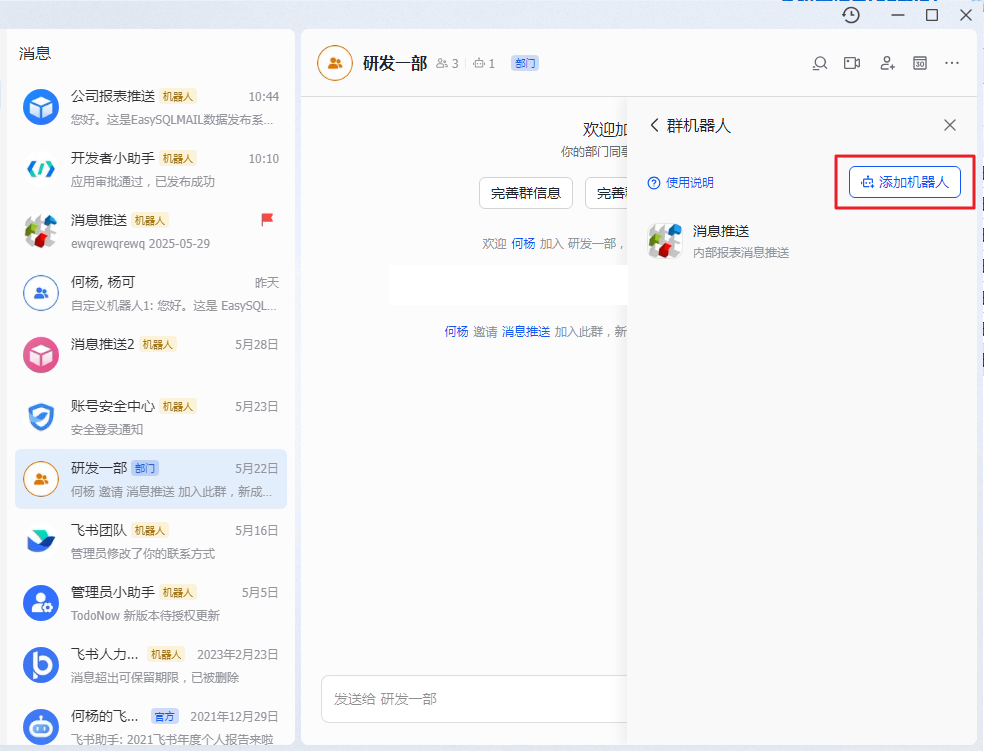Select the 消息推送 bot in robot list
The width and height of the screenshot is (984, 752).
(x=720, y=241)
